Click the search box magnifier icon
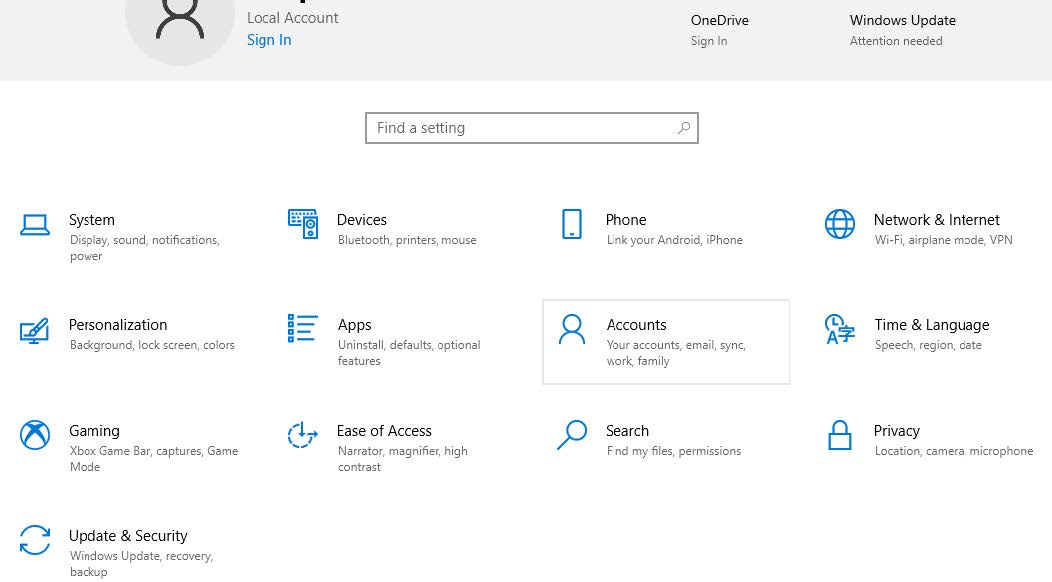 pos(684,128)
